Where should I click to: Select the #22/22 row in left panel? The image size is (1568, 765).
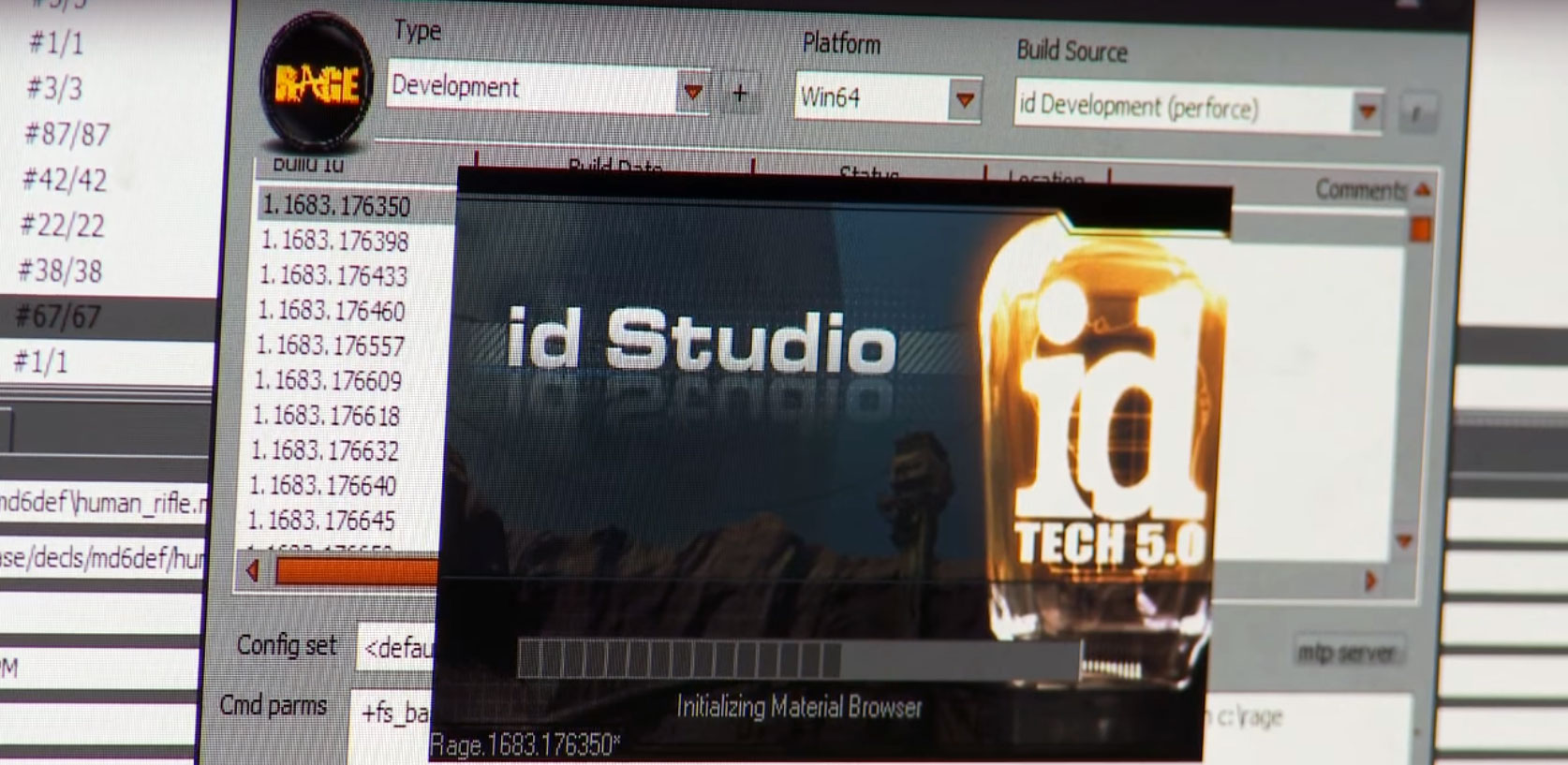(x=62, y=226)
